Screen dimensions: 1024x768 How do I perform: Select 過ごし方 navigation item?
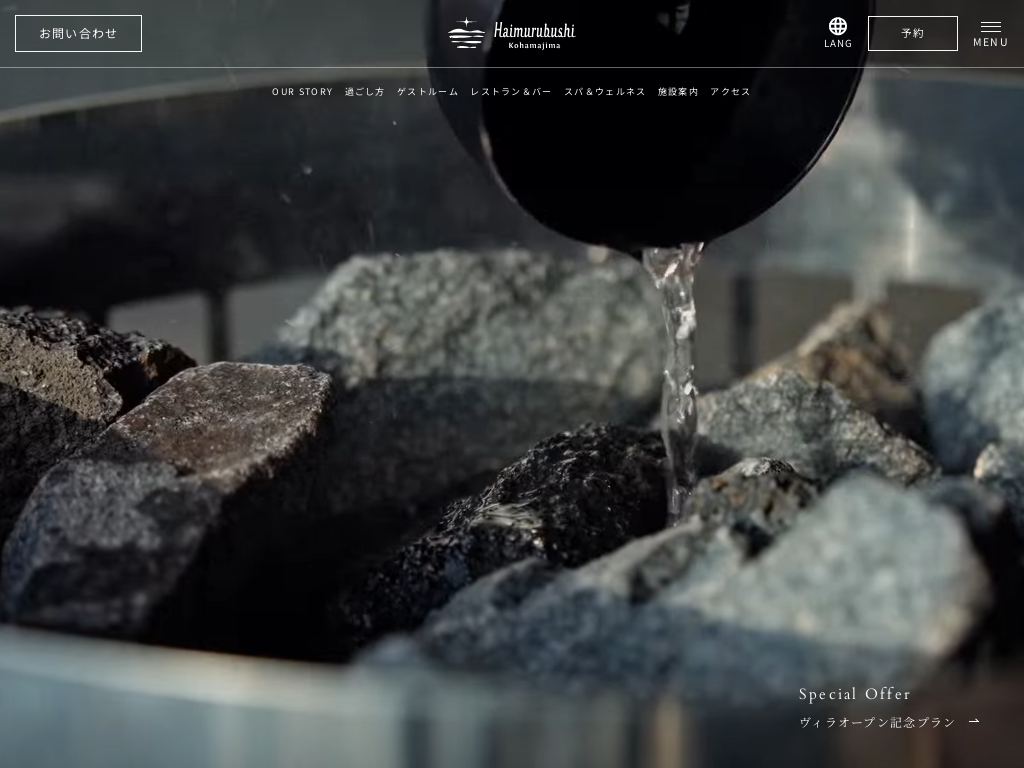(x=364, y=92)
